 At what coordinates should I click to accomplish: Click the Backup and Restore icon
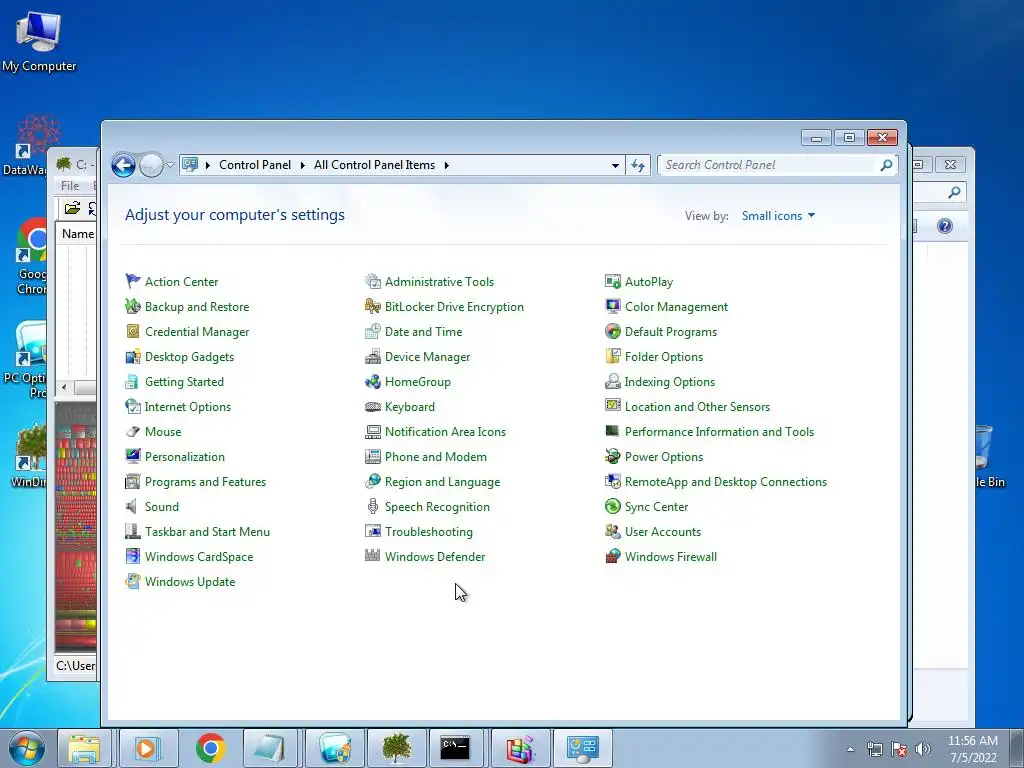pyautogui.click(x=133, y=306)
